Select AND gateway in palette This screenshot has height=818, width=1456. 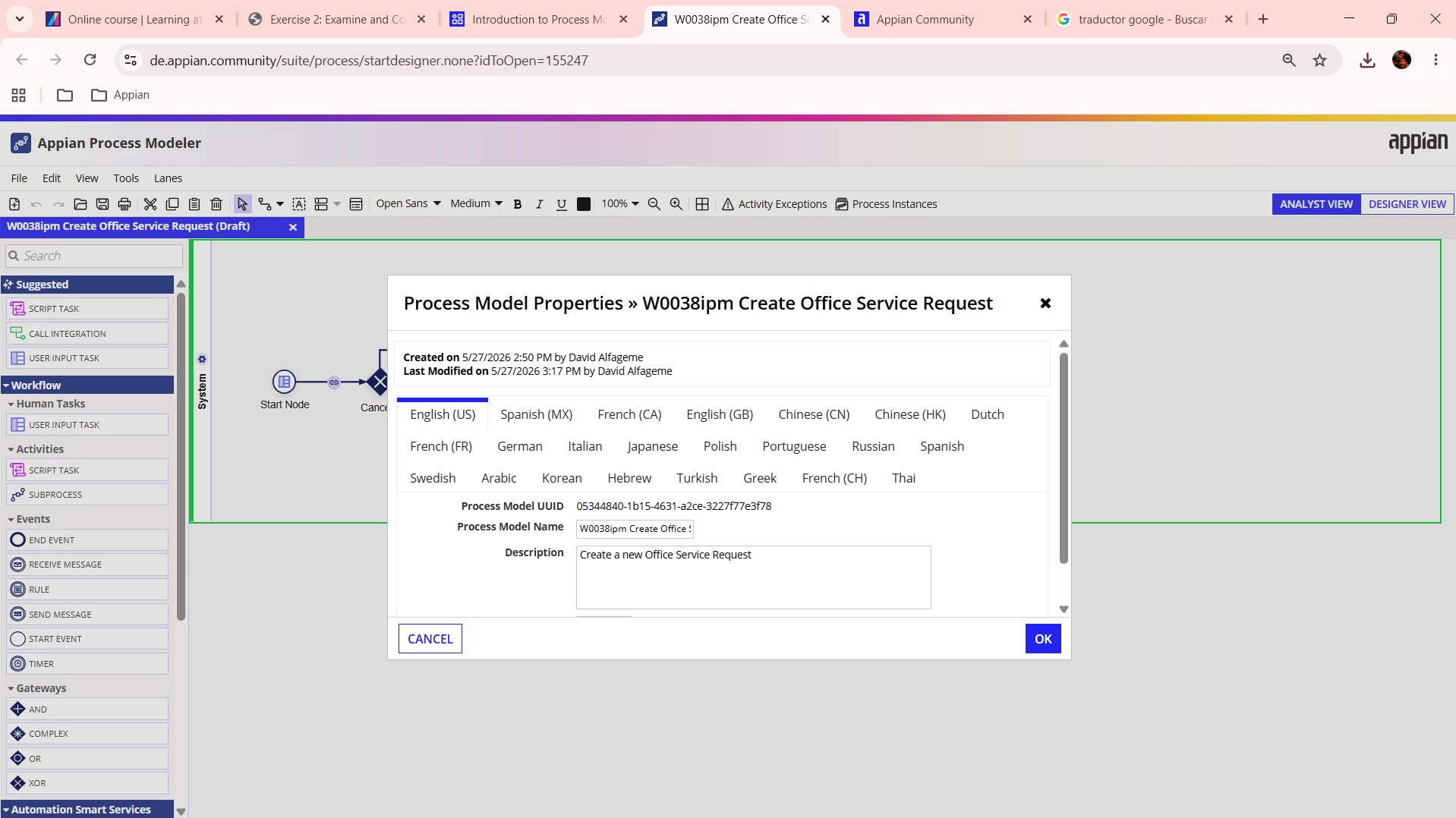coord(87,709)
